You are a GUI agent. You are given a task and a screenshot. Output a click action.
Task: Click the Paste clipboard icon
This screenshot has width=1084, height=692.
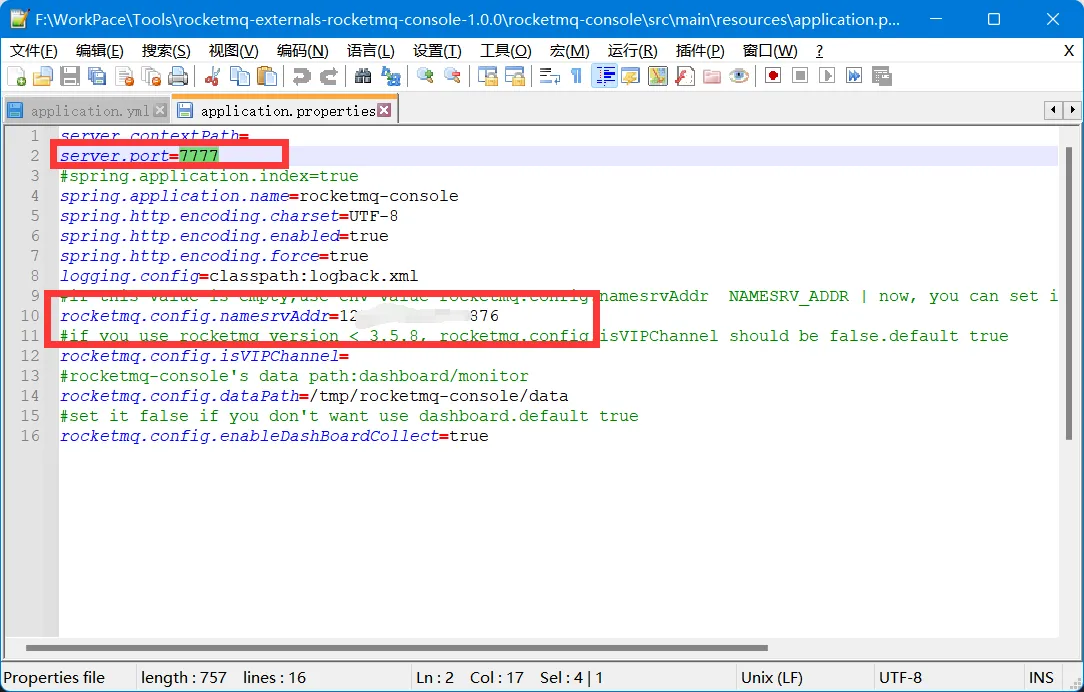(266, 76)
